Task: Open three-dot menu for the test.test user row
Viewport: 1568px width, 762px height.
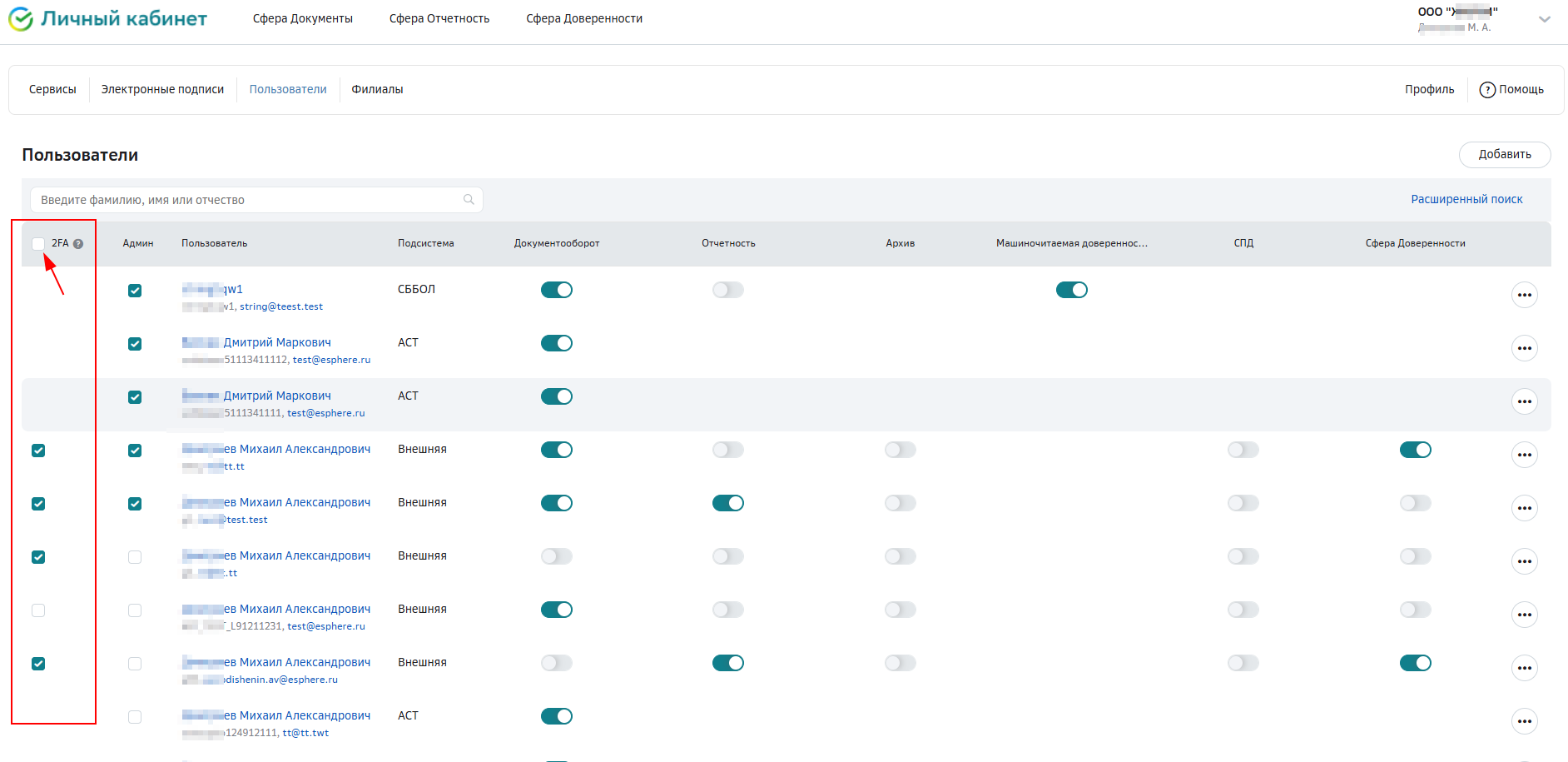Action: [1524, 508]
